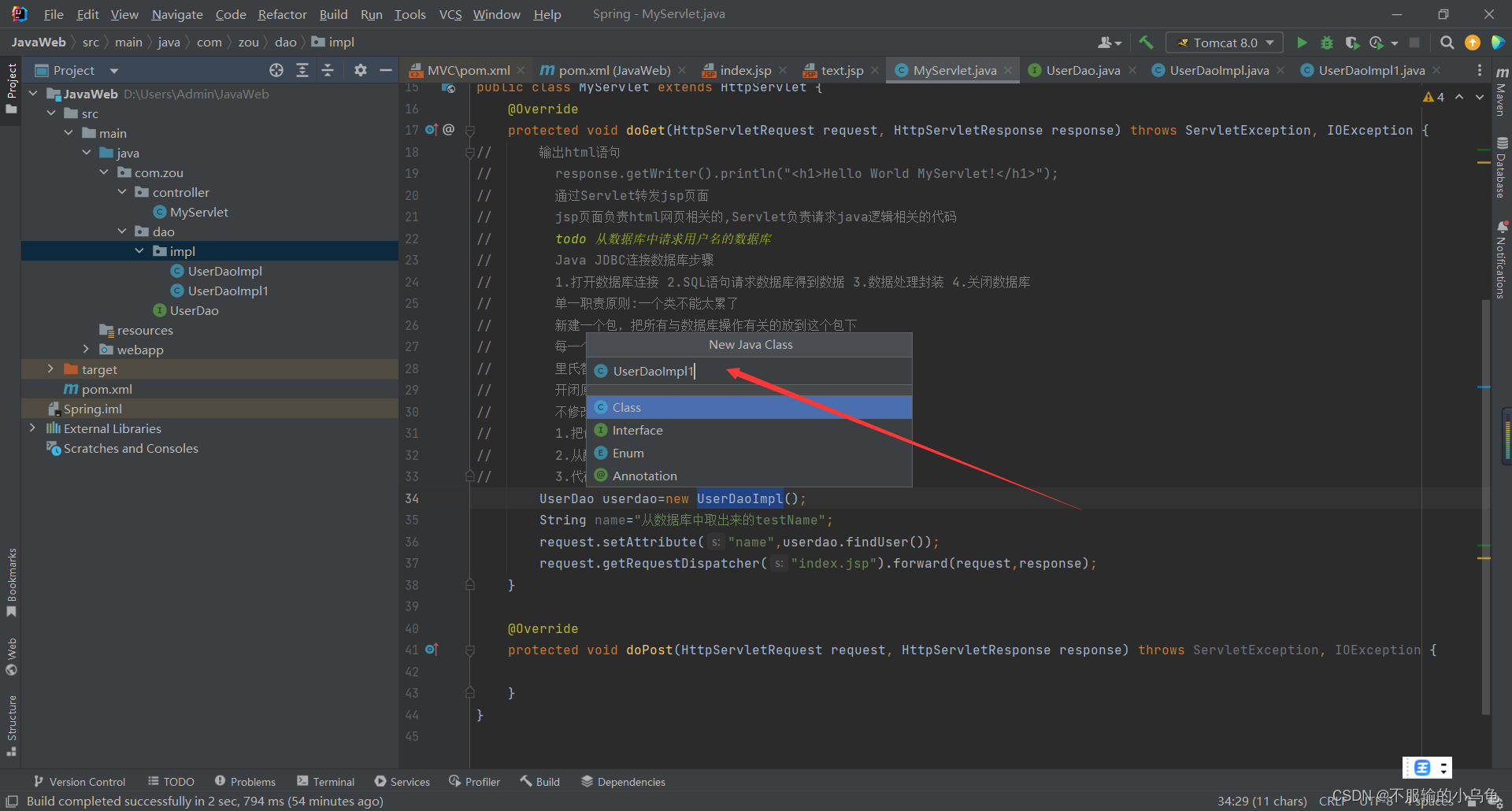Image resolution: width=1512 pixels, height=811 pixels.
Task: Select pom.xml in the project tree
Action: [x=106, y=389]
